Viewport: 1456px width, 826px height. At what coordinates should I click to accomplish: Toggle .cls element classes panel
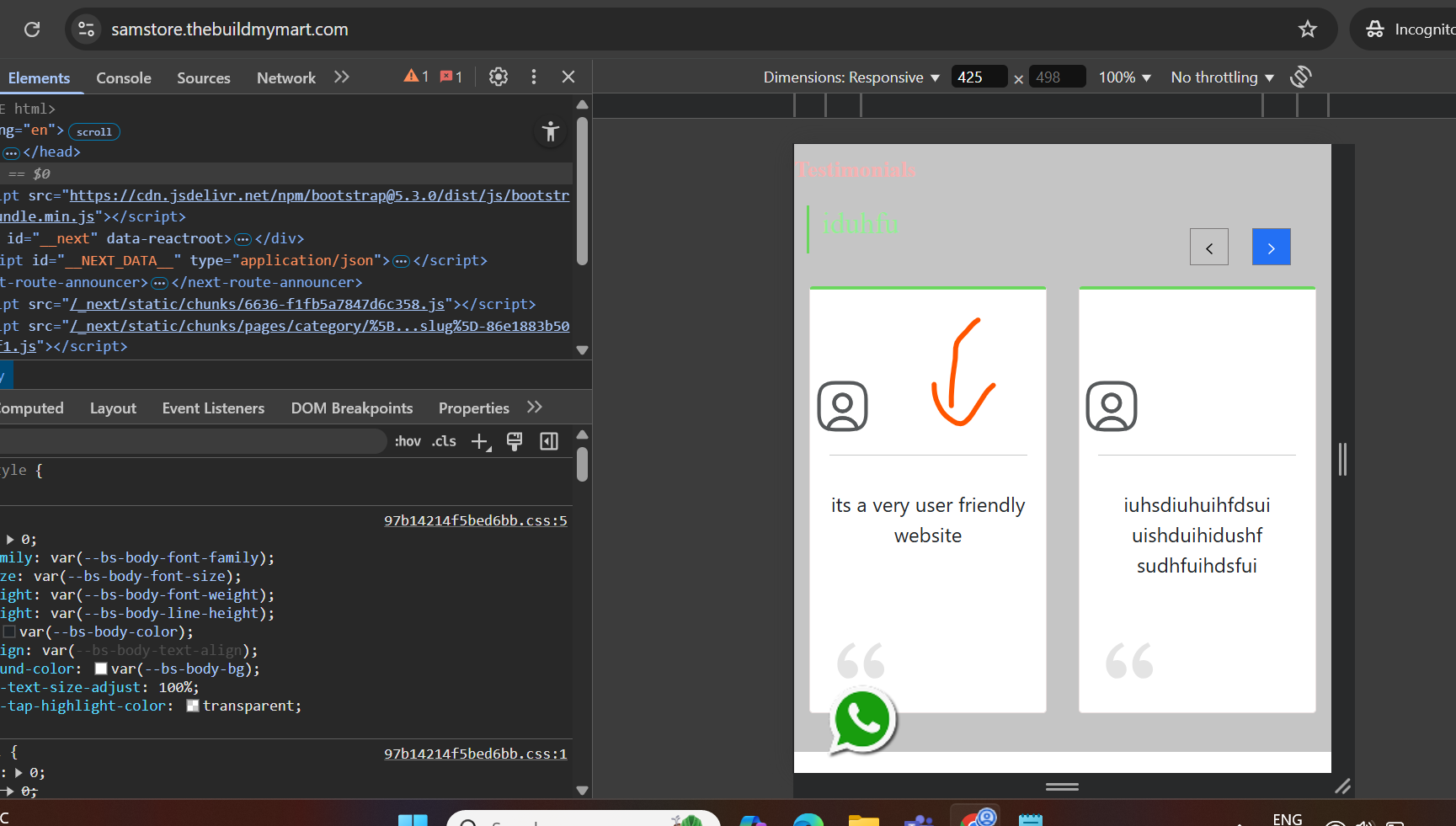tap(444, 441)
